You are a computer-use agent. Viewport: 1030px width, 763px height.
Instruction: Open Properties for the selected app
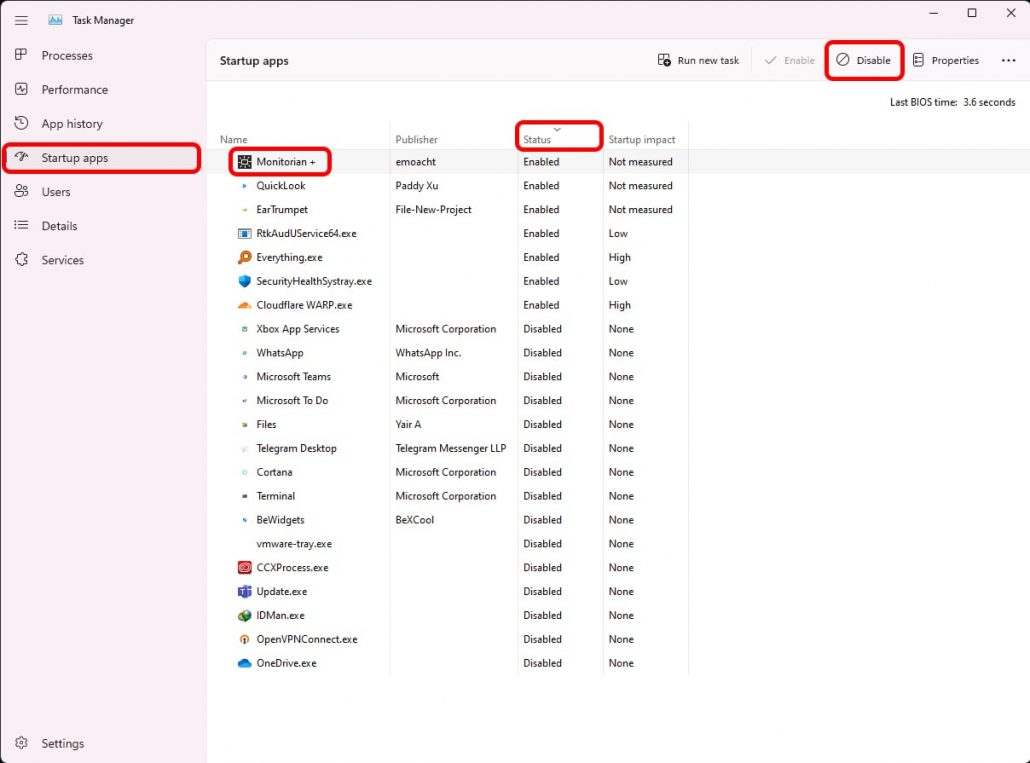pyautogui.click(x=945, y=60)
